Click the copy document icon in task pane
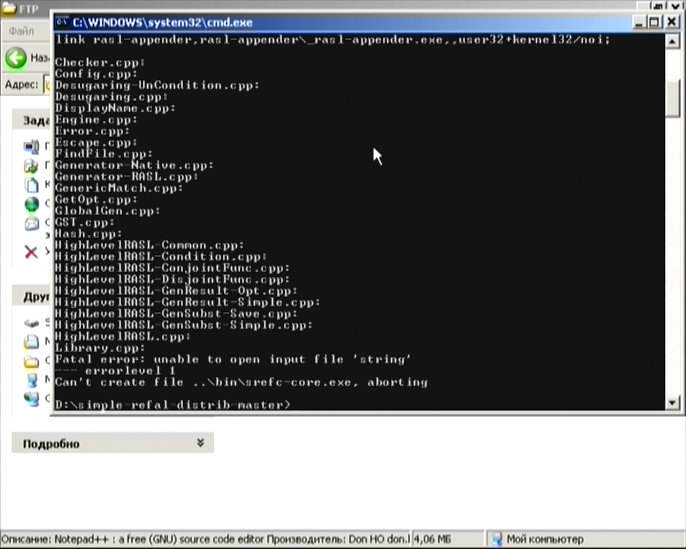 [x=32, y=185]
